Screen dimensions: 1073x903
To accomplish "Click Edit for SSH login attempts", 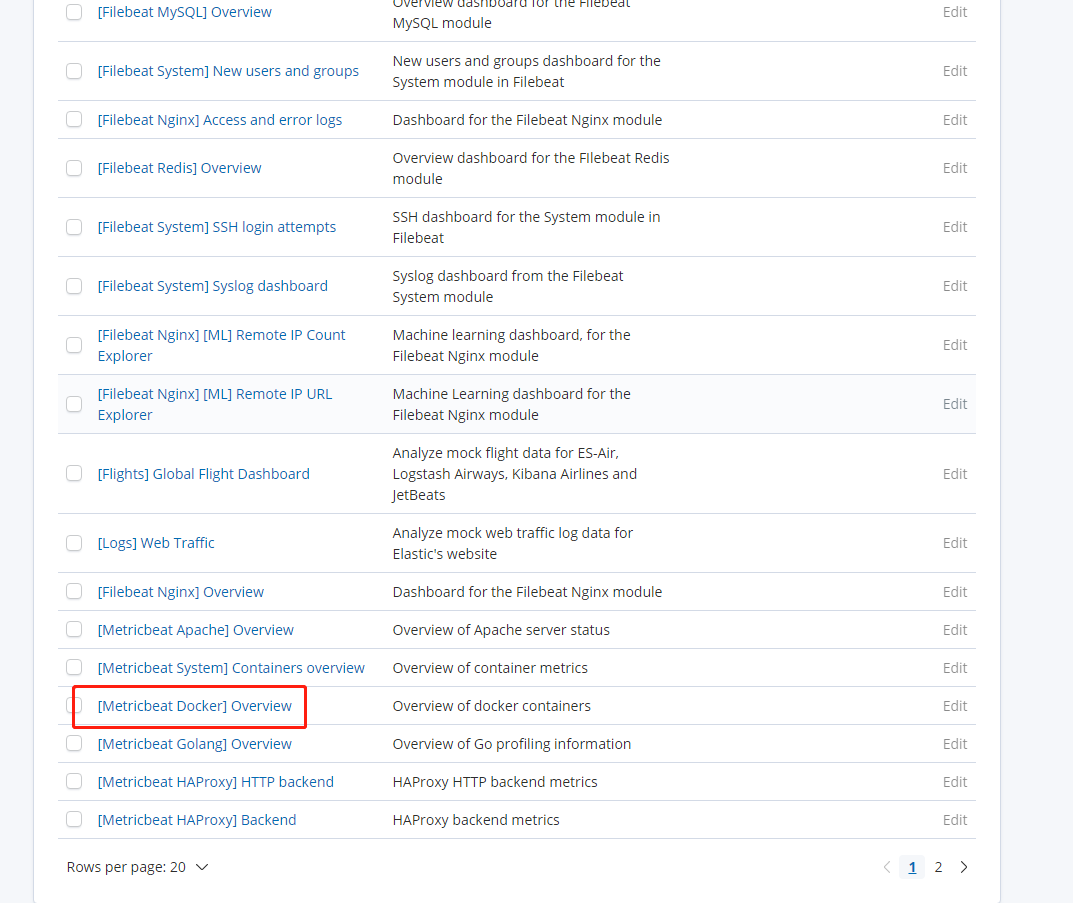I will (x=955, y=227).
